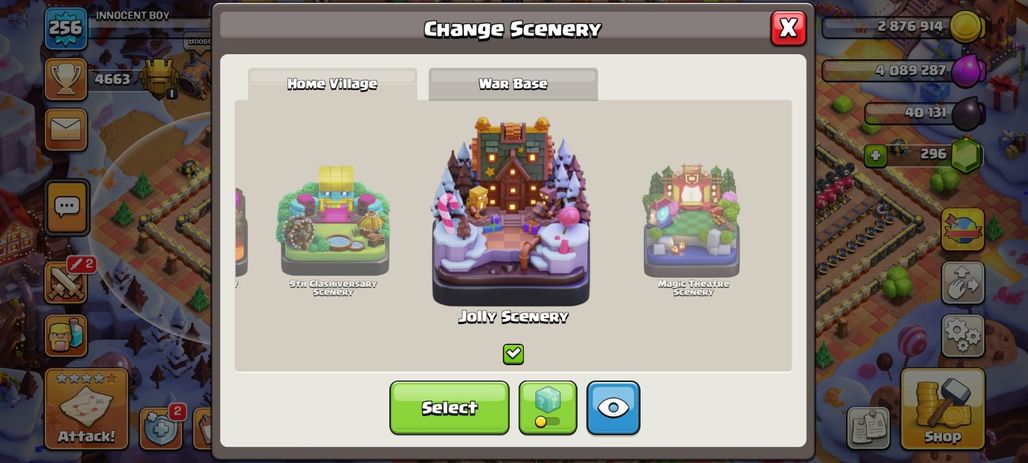Open the chat speech bubble icon
1028x463 pixels.
point(66,208)
